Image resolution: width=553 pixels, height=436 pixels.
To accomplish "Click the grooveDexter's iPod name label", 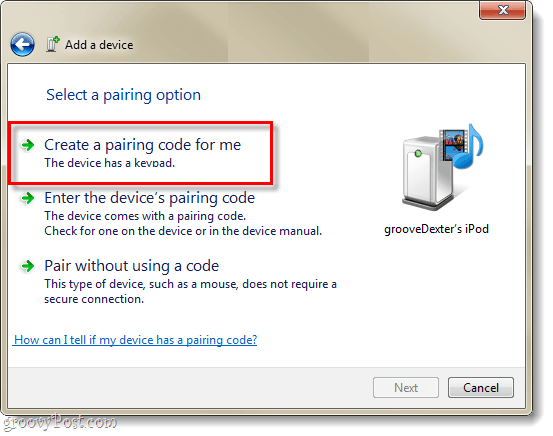I will [x=437, y=229].
